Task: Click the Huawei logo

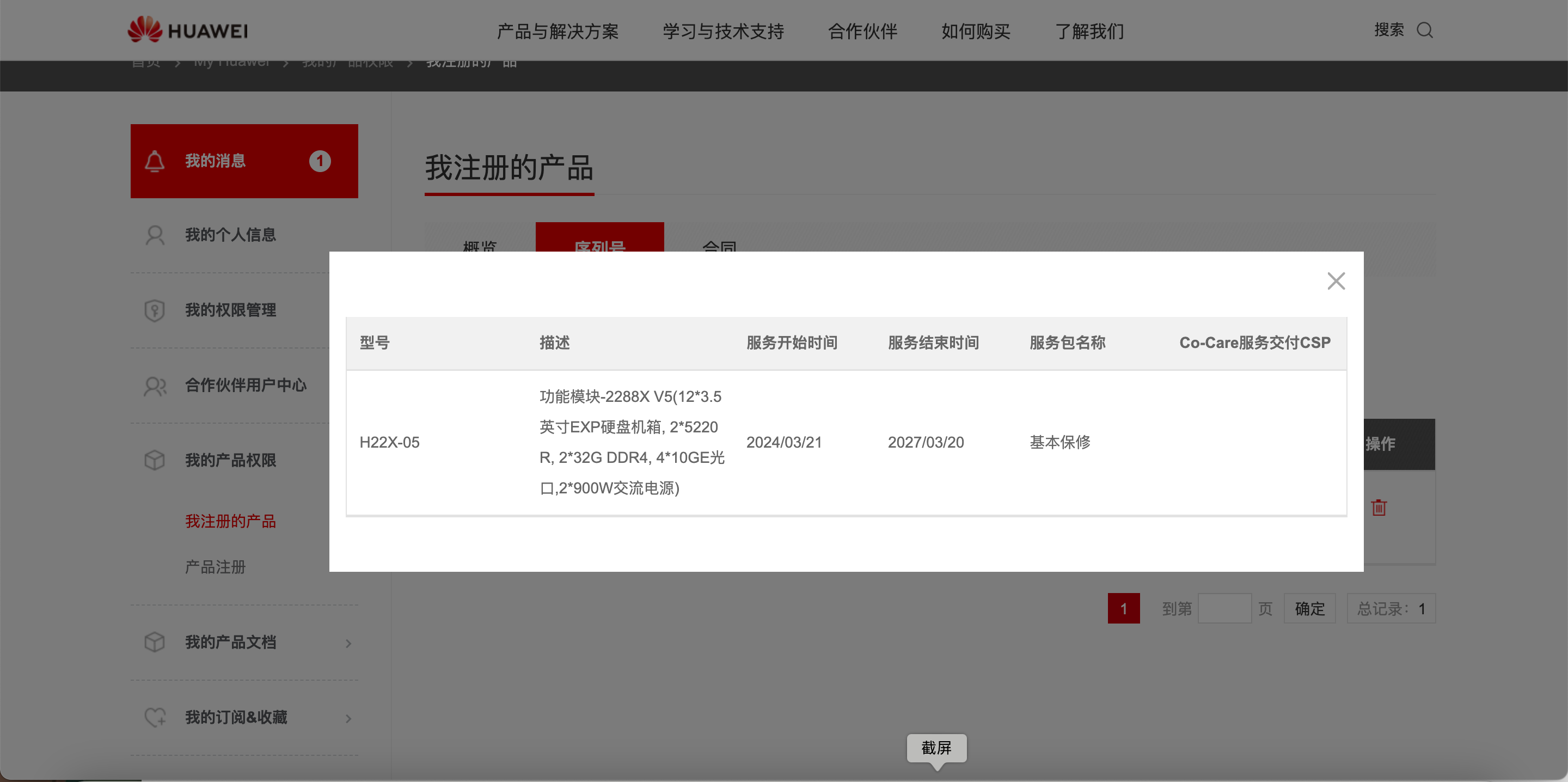Action: [x=187, y=30]
